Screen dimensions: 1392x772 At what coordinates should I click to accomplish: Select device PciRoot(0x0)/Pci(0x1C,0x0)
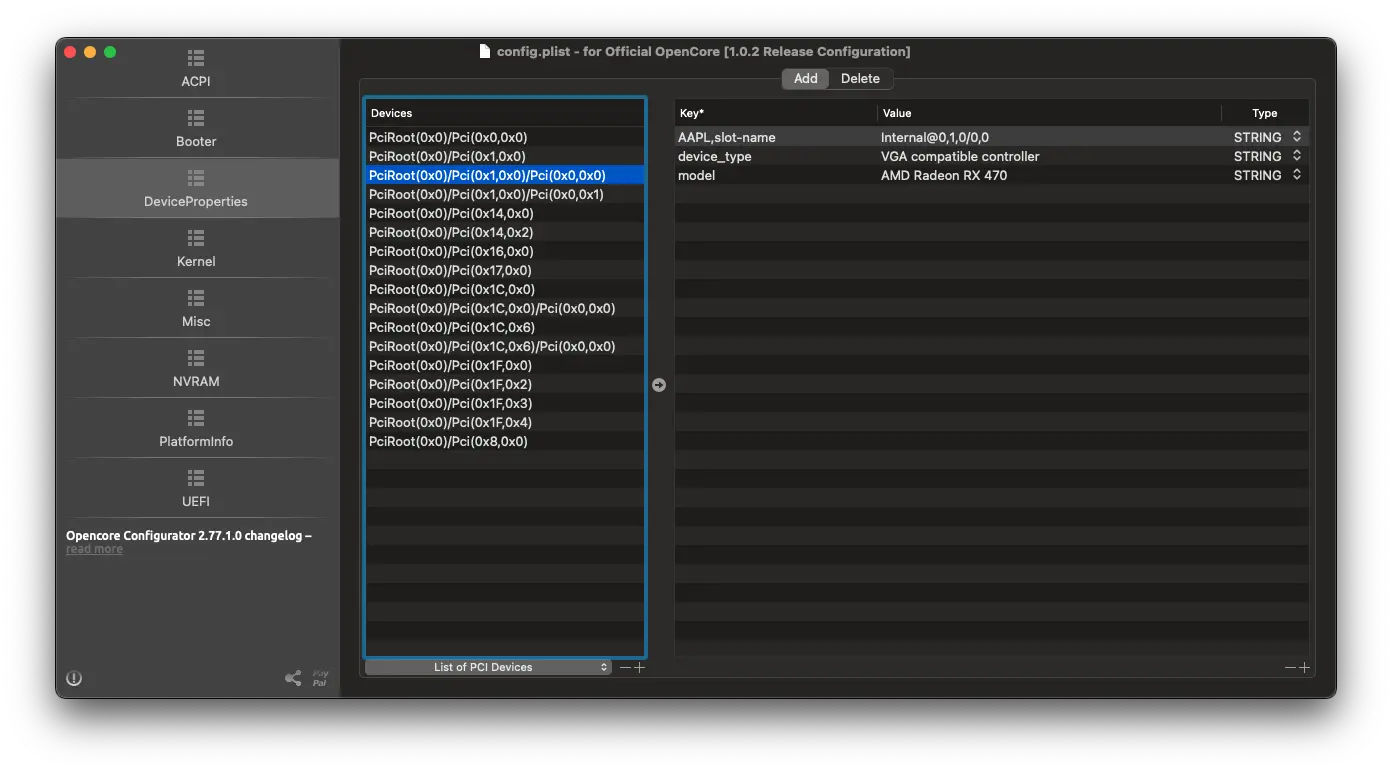point(505,289)
